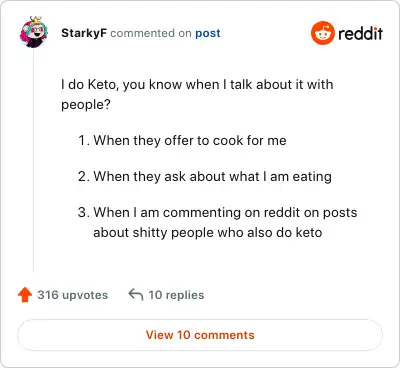Click the "reddit" wordmark text
The height and width of the screenshot is (368, 400).
360,33
